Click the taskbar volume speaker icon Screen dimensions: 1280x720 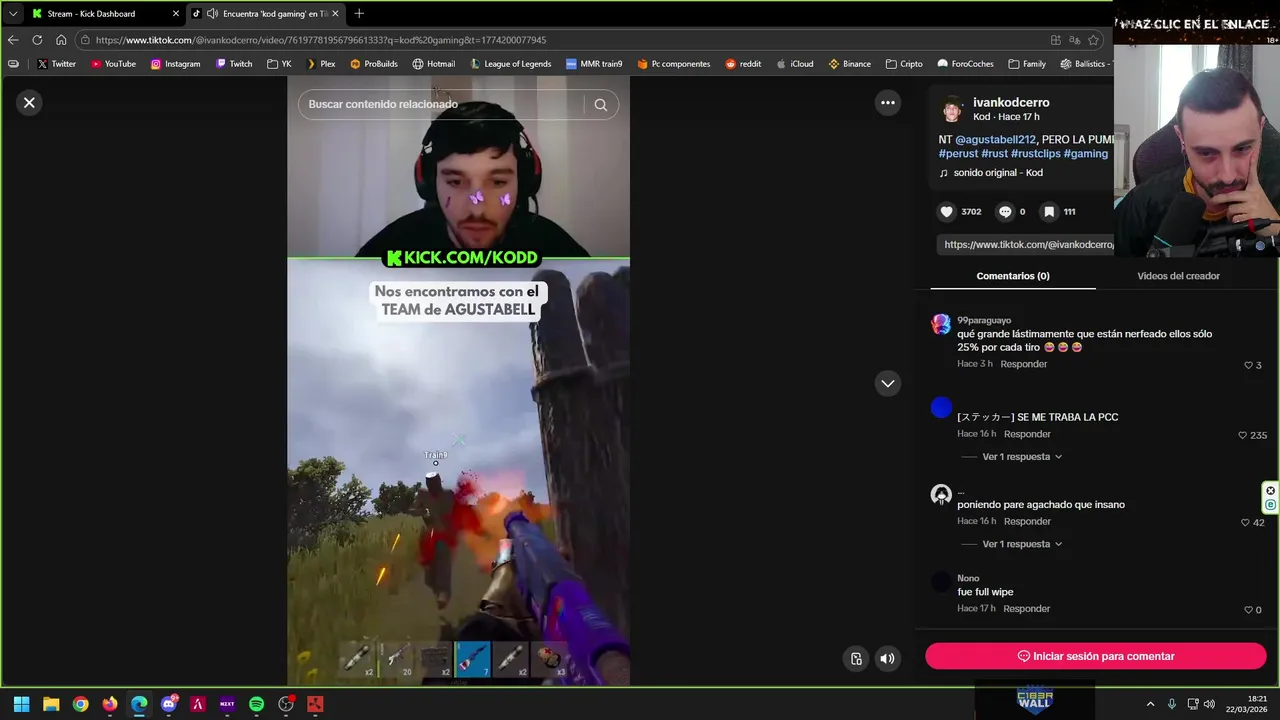(1210, 704)
